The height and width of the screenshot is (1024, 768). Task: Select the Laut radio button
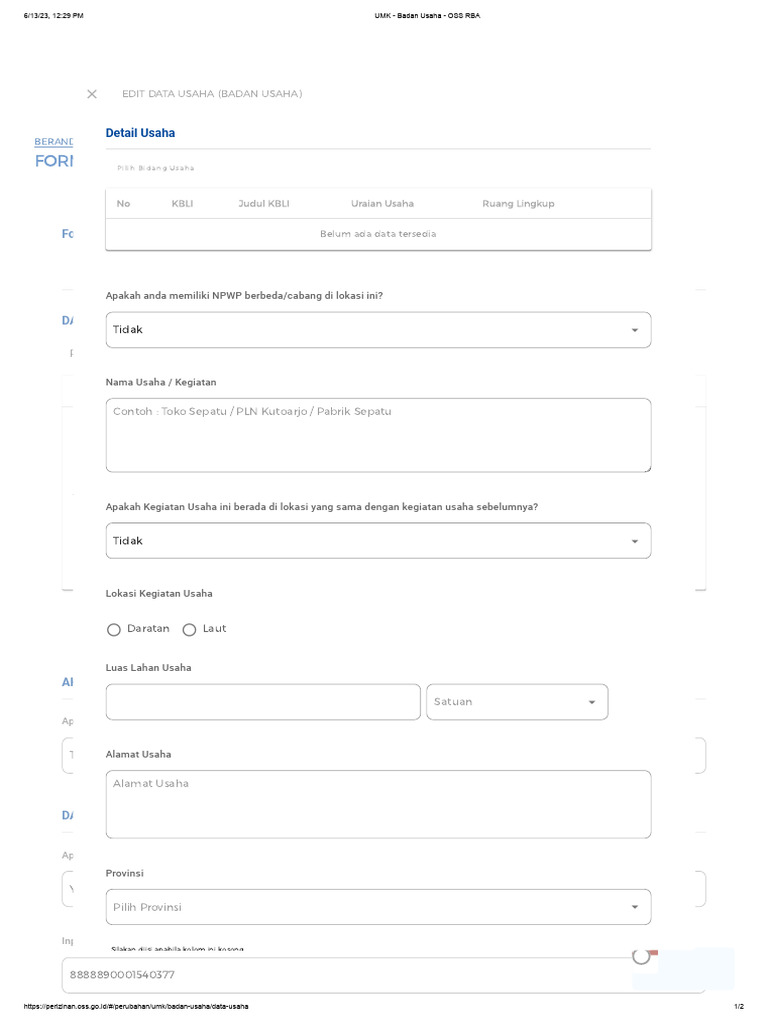tap(189, 630)
